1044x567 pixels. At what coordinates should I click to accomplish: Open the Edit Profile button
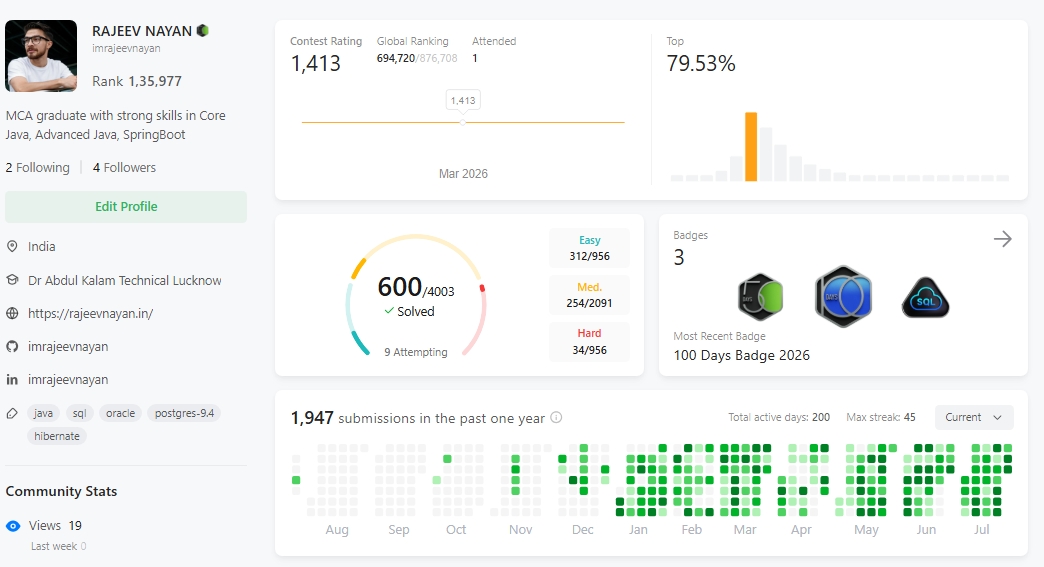(126, 206)
